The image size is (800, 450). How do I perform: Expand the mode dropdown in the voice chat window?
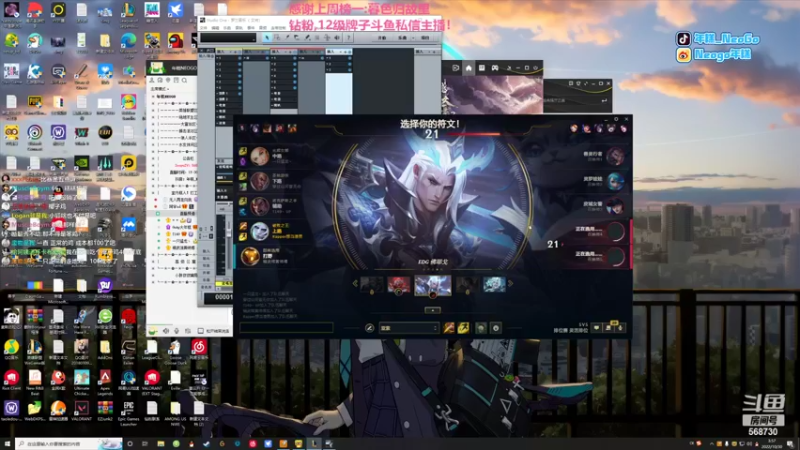[x=160, y=89]
